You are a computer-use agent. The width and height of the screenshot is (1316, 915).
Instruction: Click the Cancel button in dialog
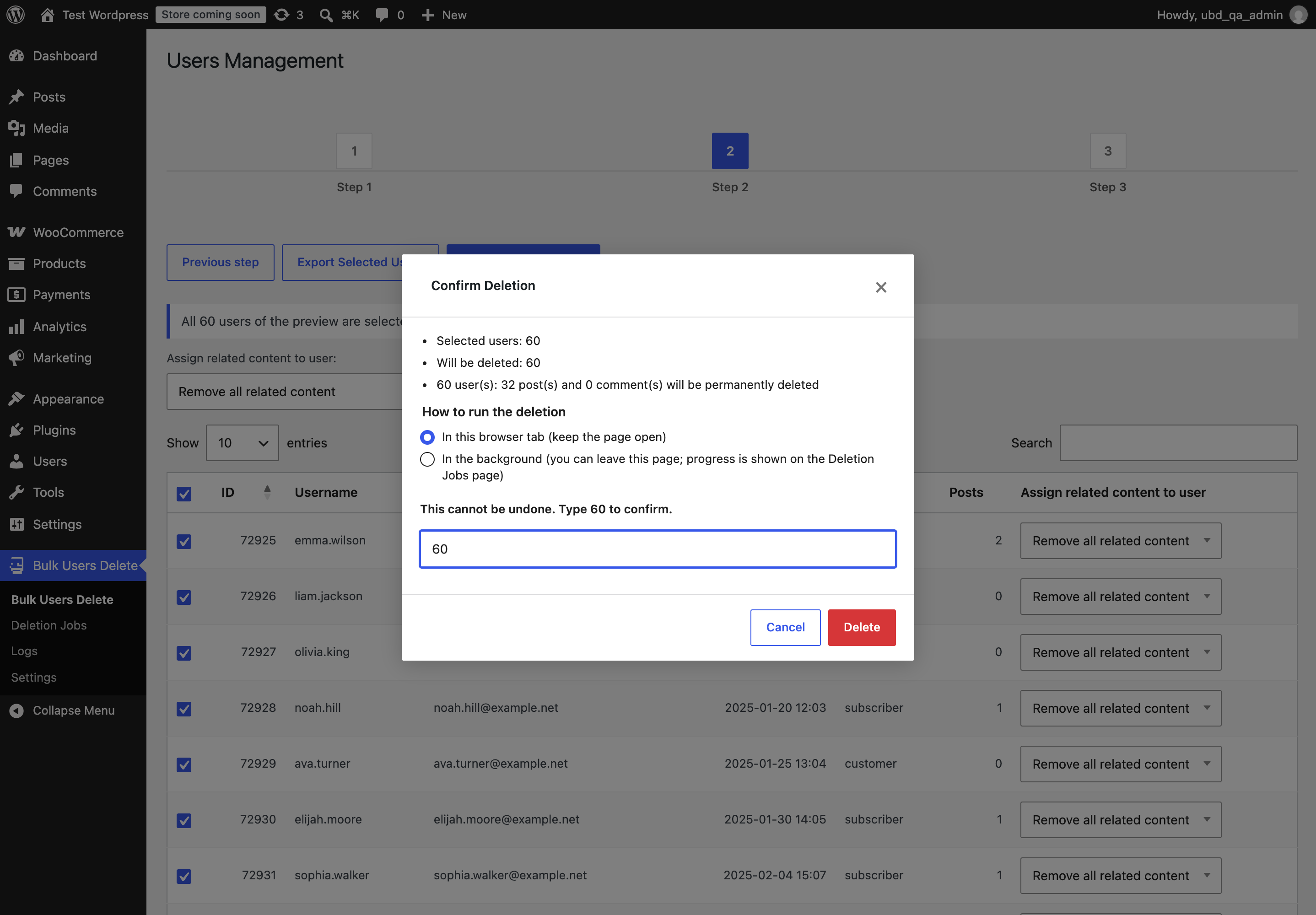click(x=785, y=627)
